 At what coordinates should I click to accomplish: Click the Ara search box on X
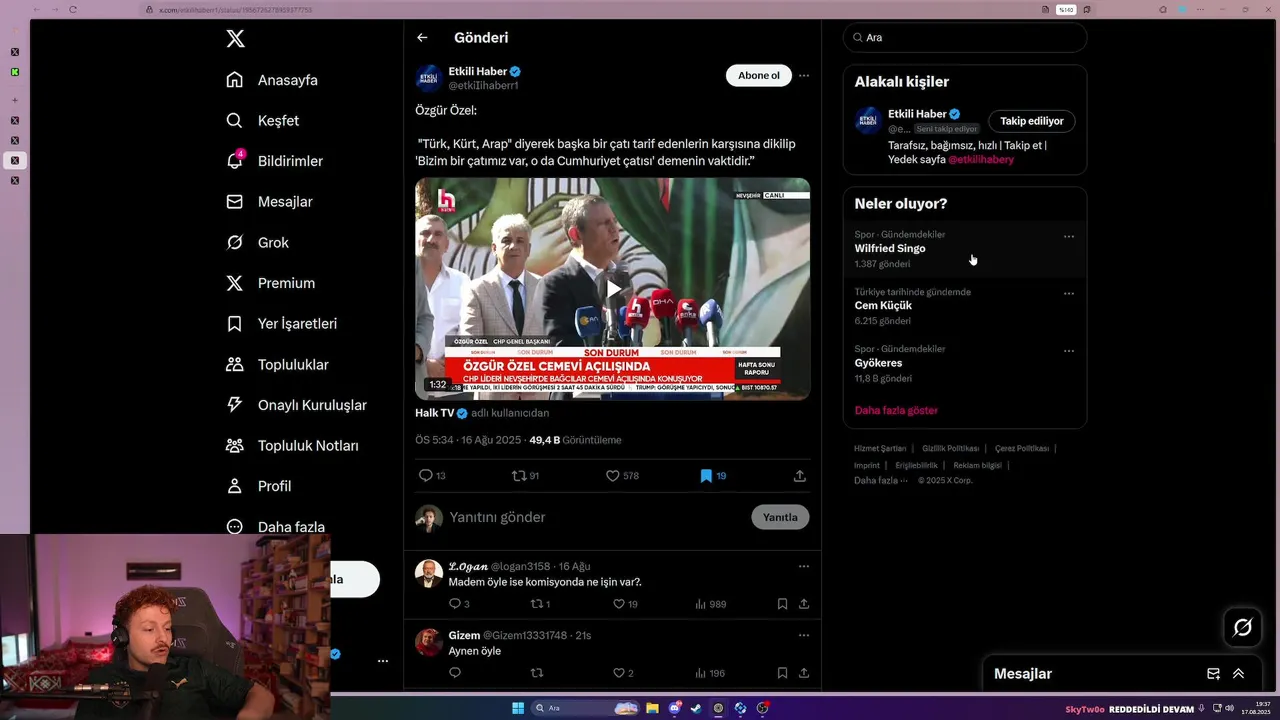pos(965,37)
